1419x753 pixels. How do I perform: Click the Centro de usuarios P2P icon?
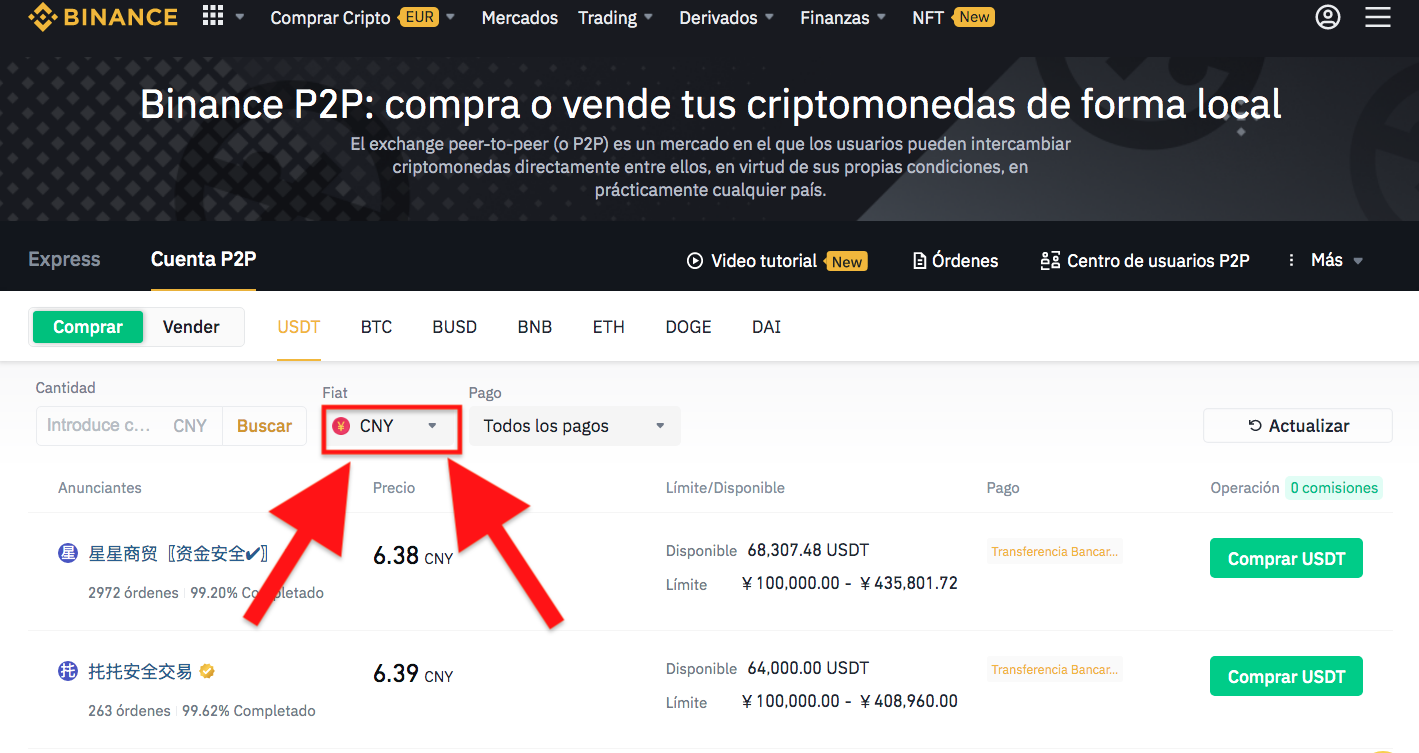coord(1049,261)
